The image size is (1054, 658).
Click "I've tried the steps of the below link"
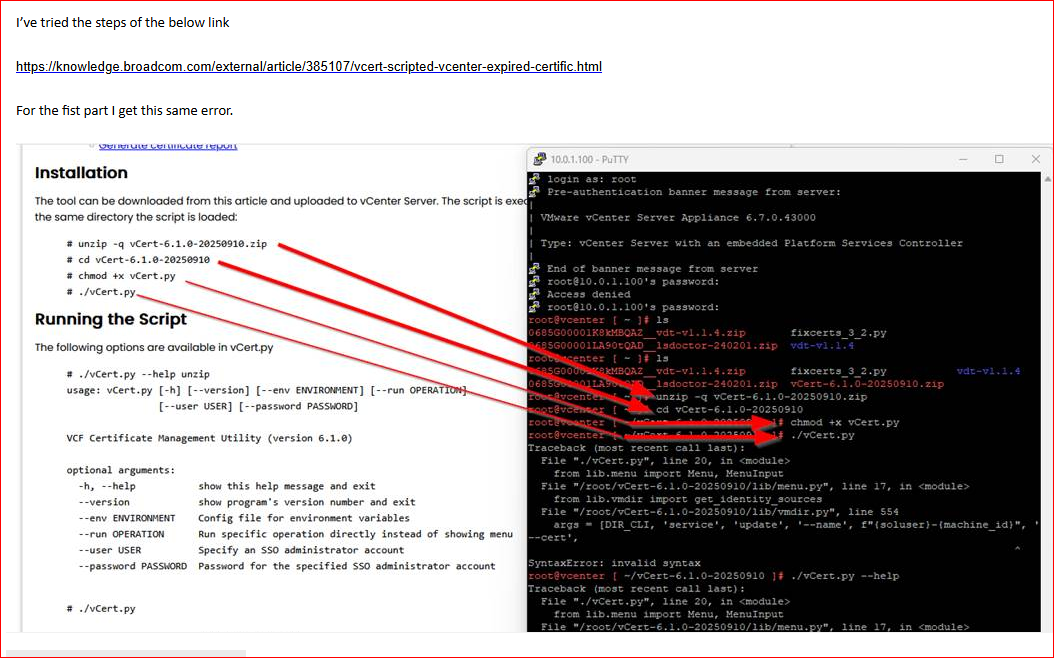coord(123,22)
